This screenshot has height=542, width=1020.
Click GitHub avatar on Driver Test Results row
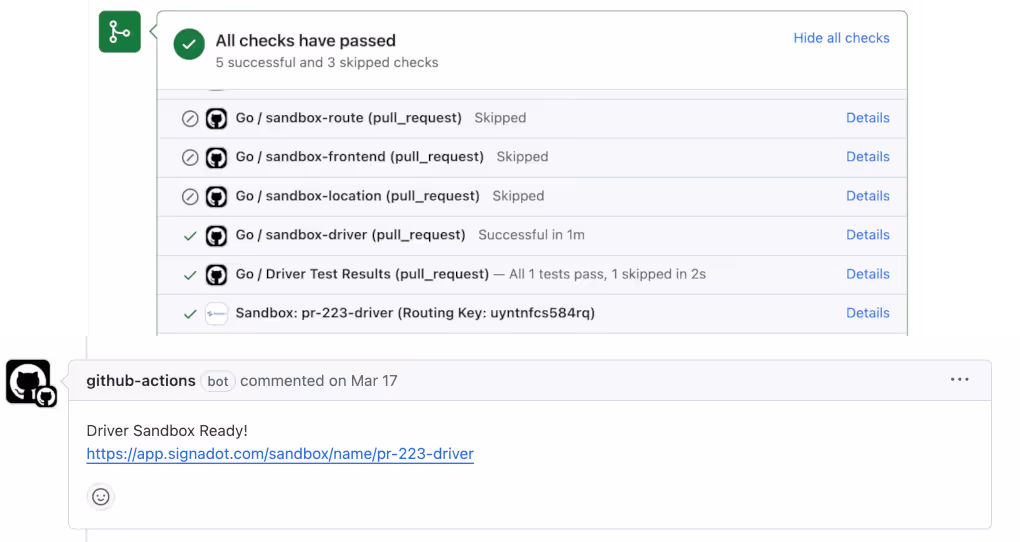pos(217,275)
